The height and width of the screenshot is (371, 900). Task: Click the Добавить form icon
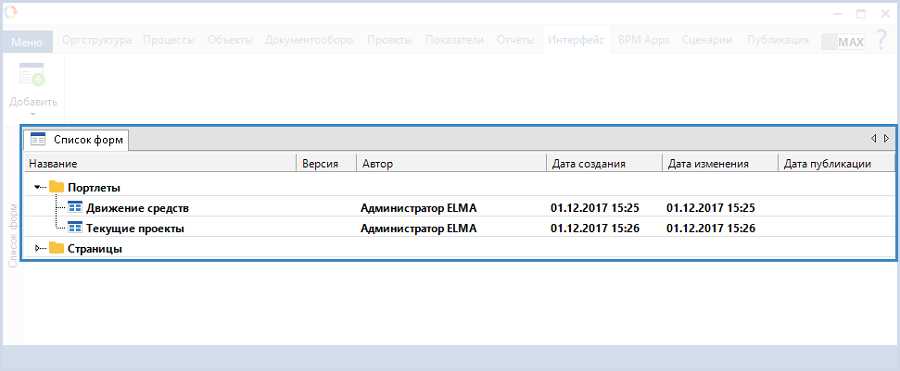click(x=32, y=75)
